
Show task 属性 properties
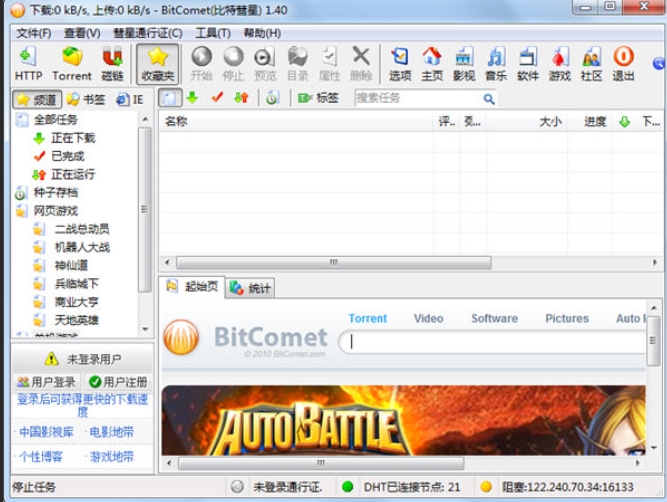pyautogui.click(x=329, y=64)
